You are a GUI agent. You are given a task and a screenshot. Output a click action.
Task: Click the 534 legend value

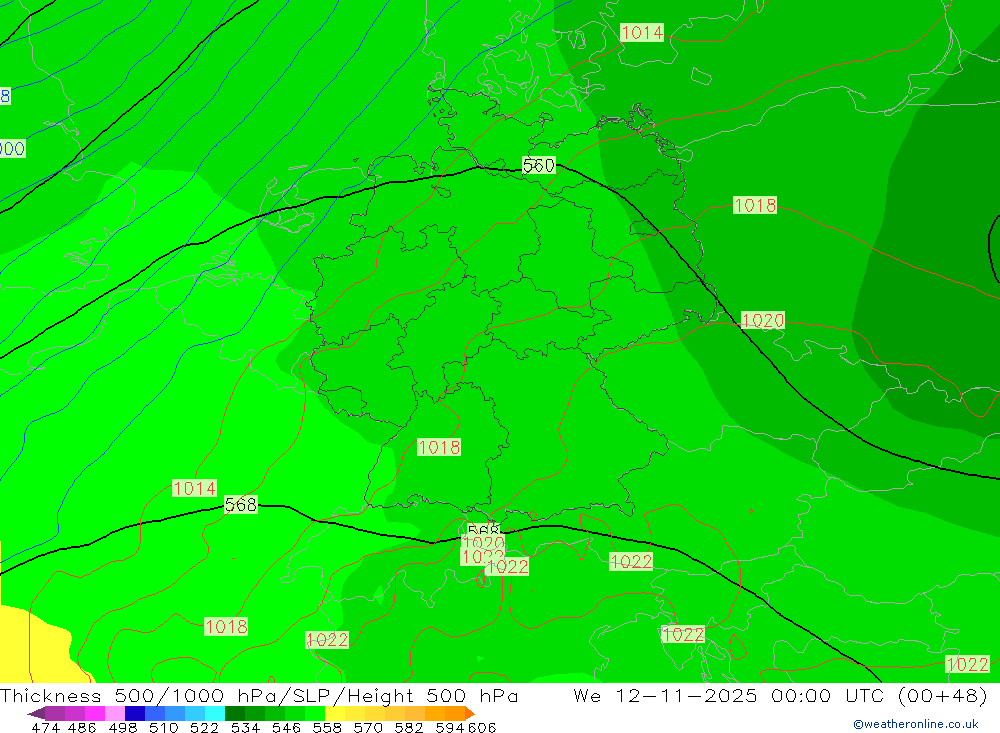coord(246,727)
